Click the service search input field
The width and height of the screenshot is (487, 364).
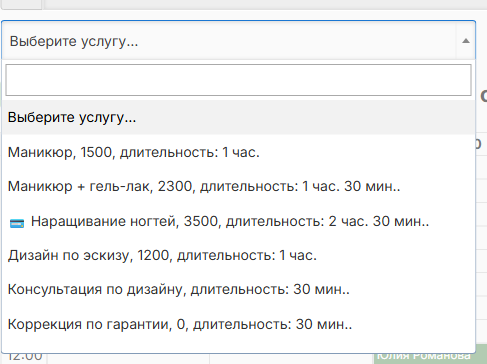click(x=238, y=80)
